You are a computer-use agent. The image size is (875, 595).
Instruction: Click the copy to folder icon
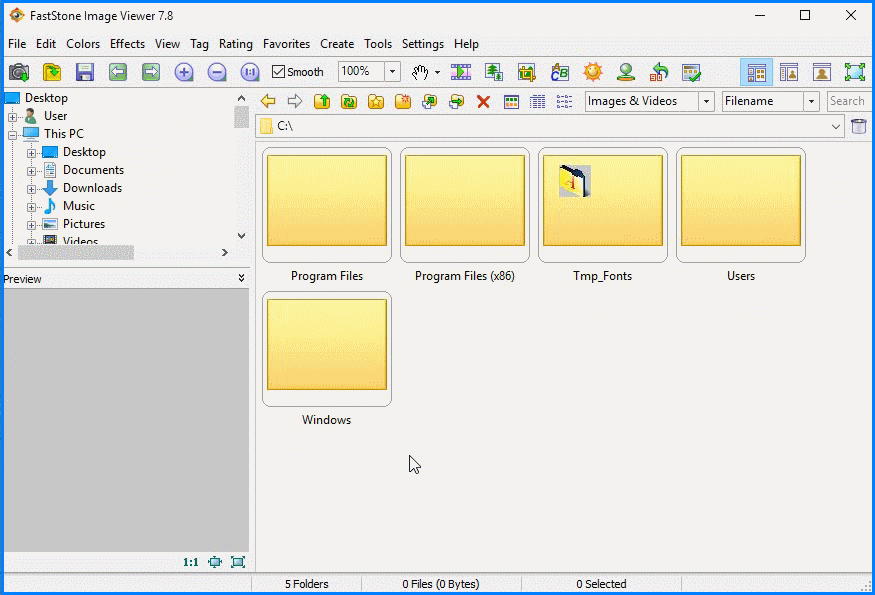click(429, 101)
